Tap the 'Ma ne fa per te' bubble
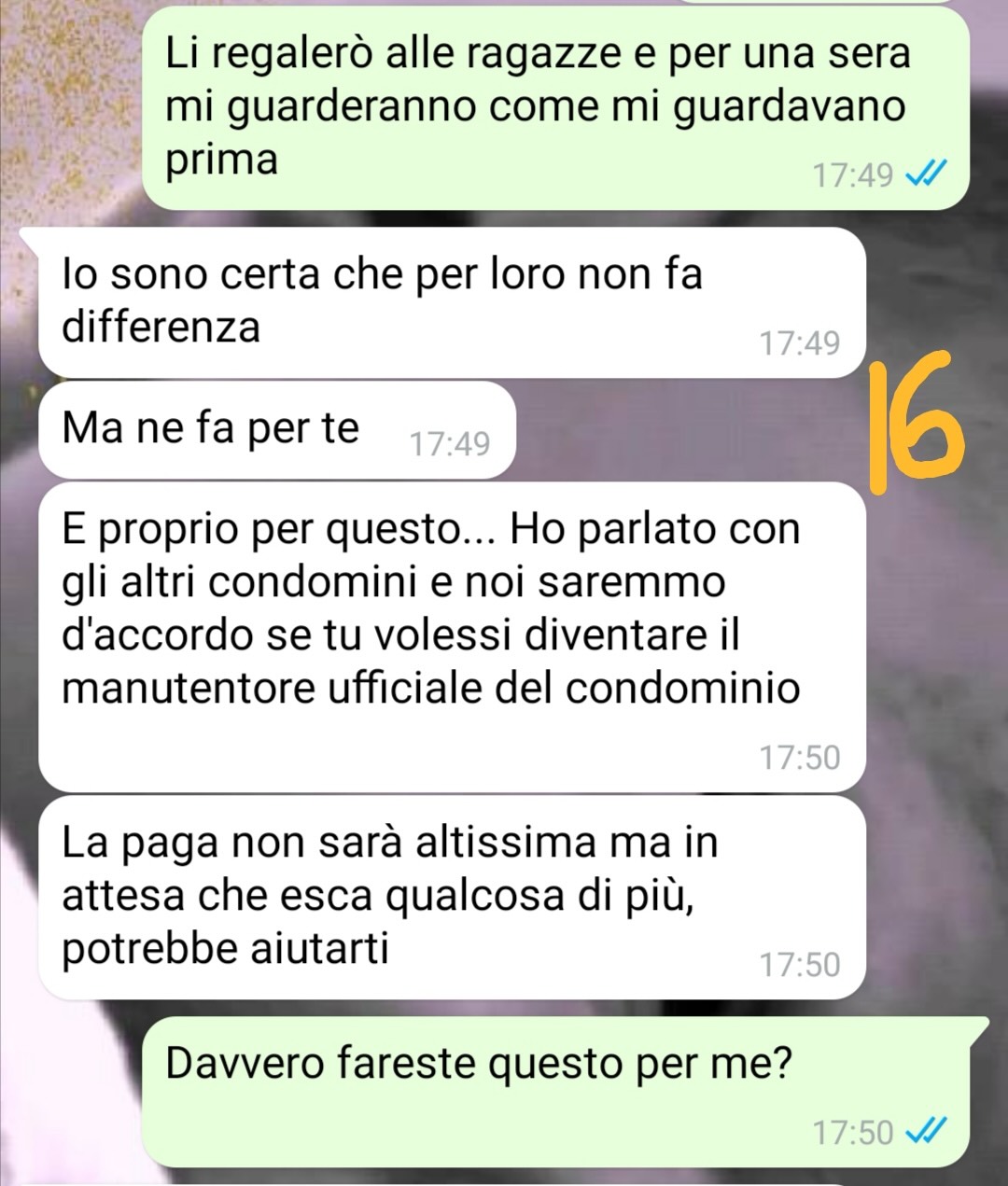1008x1186 pixels. coord(277,429)
